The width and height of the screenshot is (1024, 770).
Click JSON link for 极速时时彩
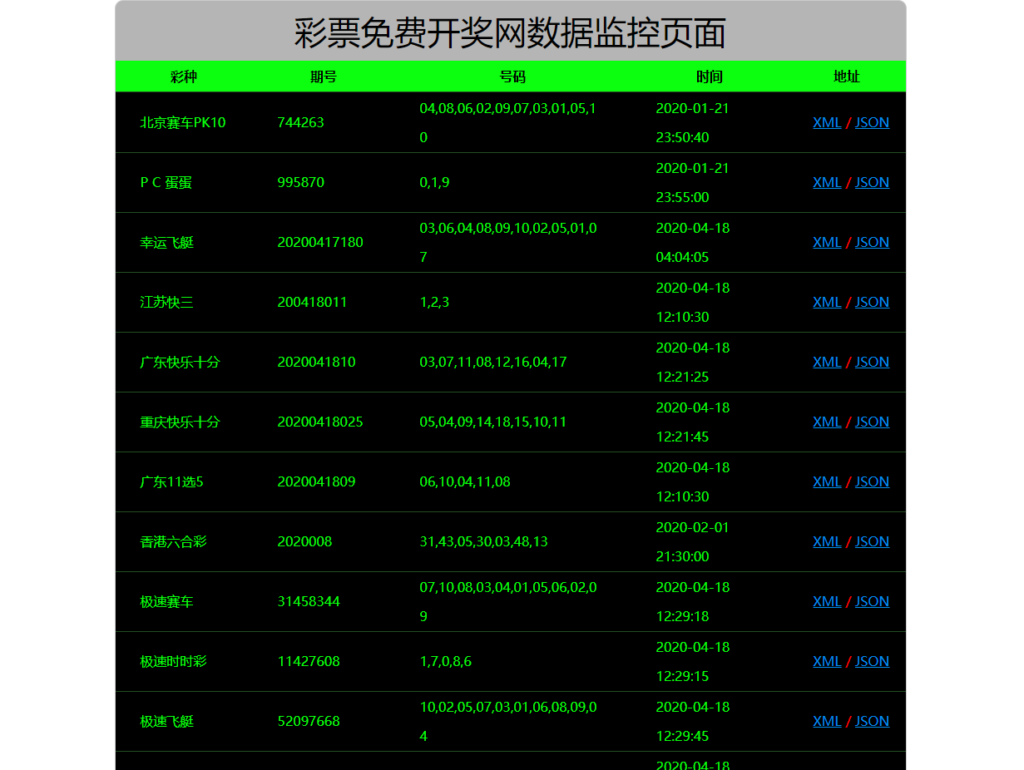[871, 661]
